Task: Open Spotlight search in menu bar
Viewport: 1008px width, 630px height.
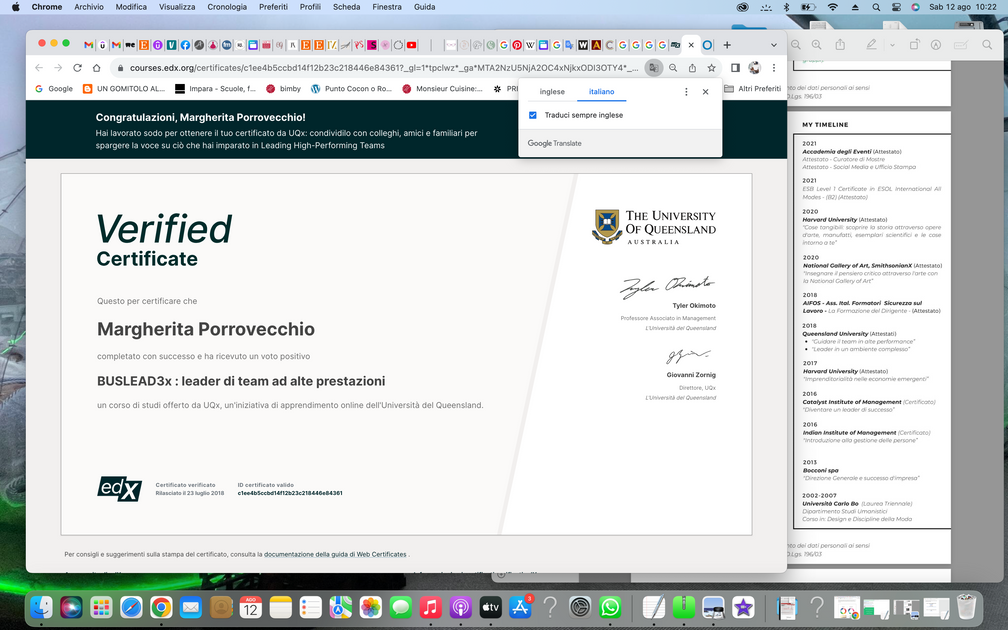Action: tap(876, 7)
